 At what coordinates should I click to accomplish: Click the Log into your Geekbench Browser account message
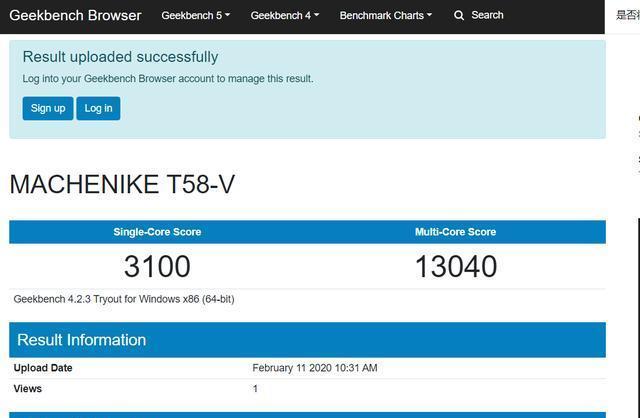pos(168,78)
